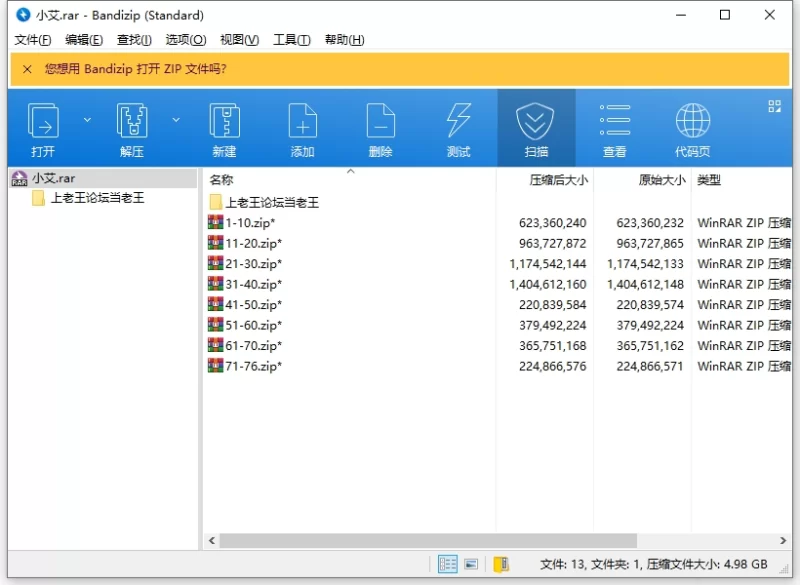
Task: Dismiss the yellow Bandizip ZIP prompt
Action: click(x=27, y=69)
